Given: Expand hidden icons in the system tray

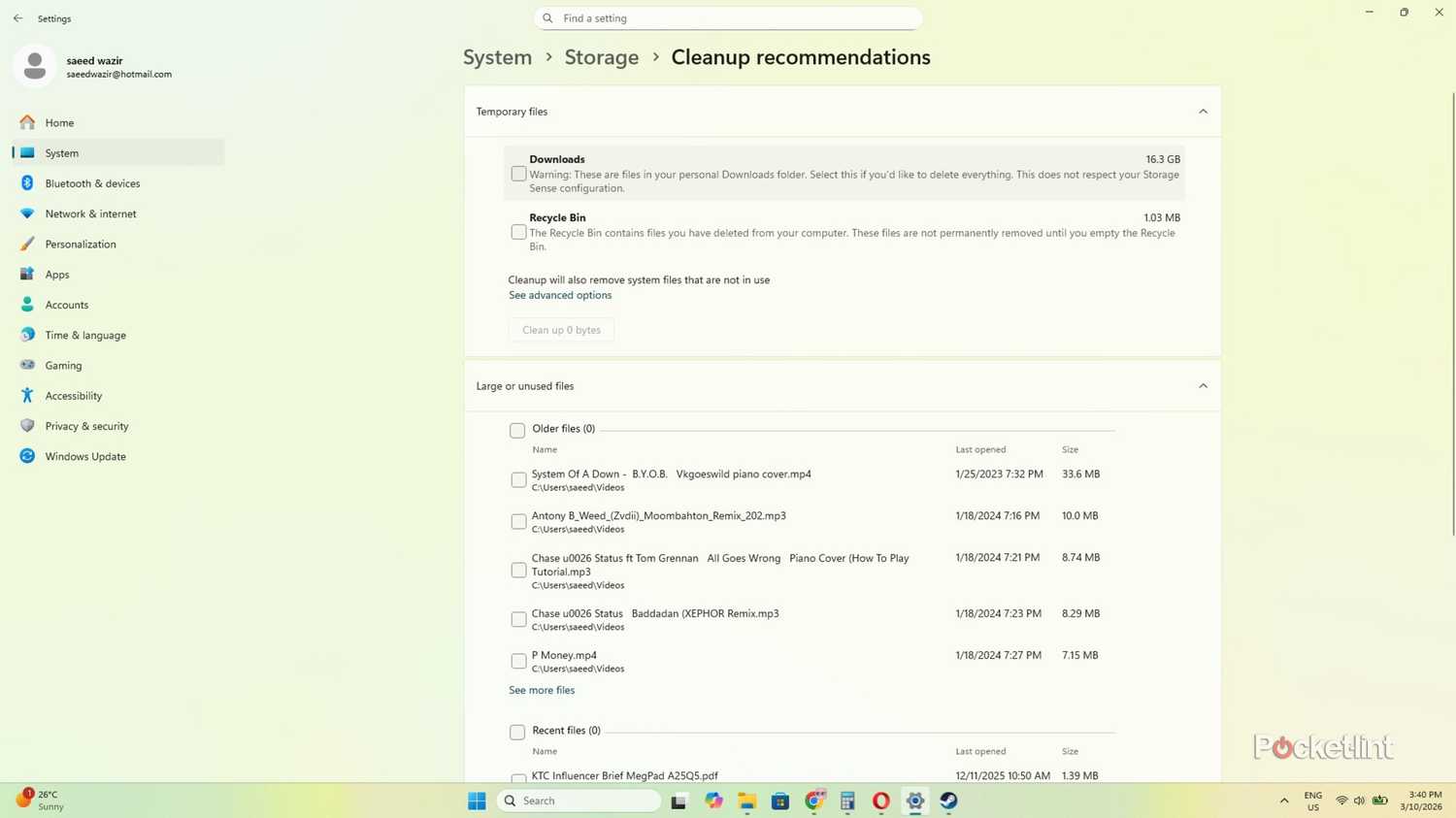Looking at the screenshot, I should (1283, 801).
